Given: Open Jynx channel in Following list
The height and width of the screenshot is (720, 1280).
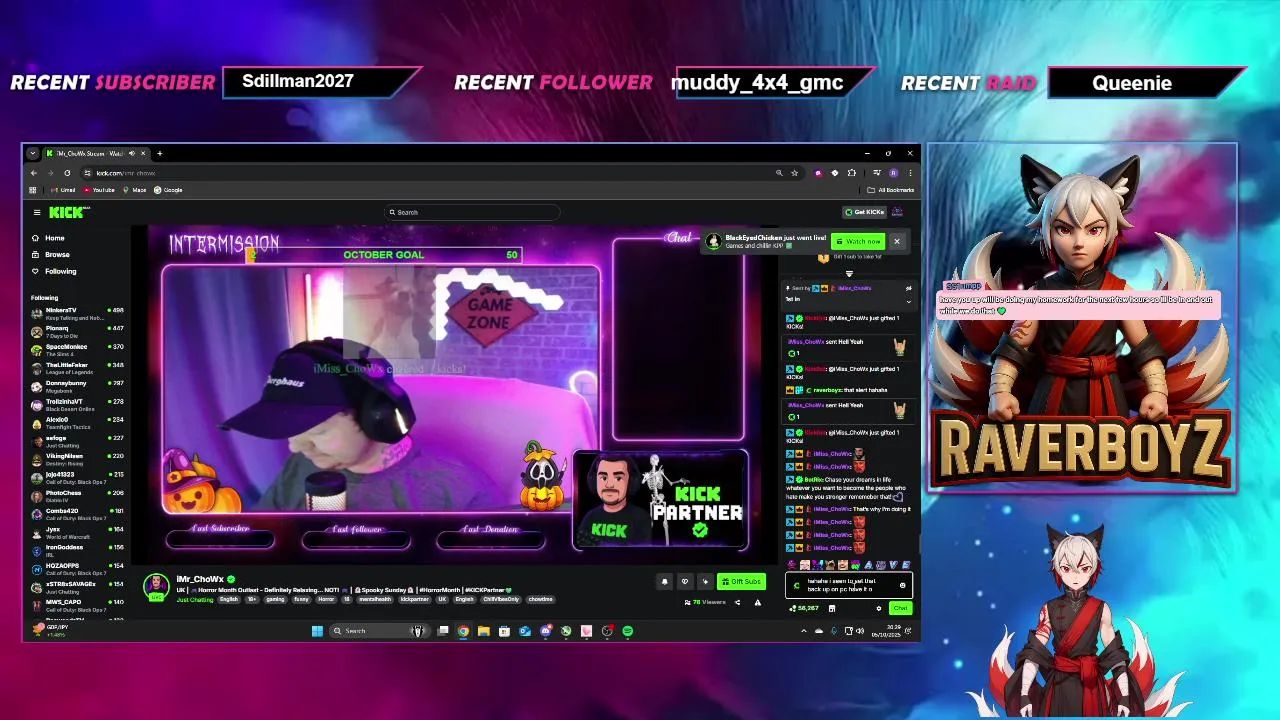Looking at the screenshot, I should 78,532.
